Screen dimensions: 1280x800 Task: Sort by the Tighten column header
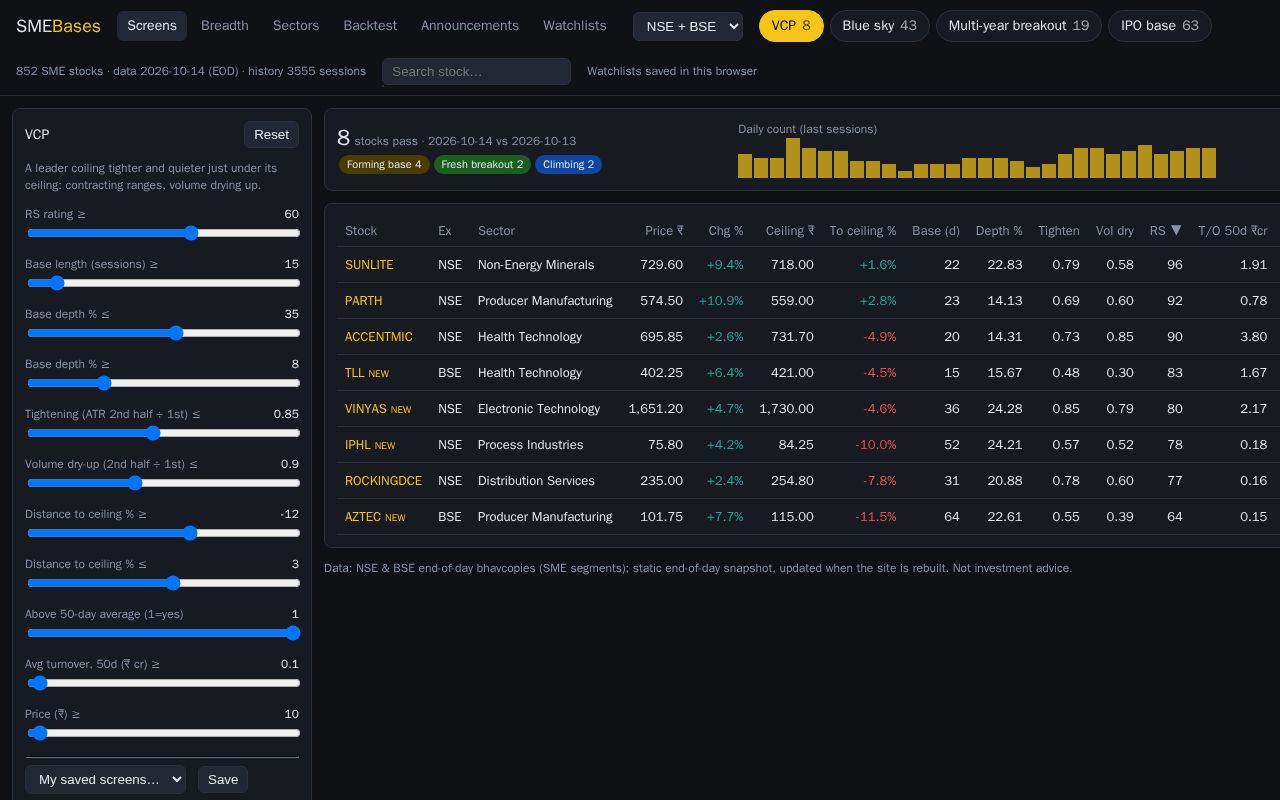click(x=1059, y=231)
